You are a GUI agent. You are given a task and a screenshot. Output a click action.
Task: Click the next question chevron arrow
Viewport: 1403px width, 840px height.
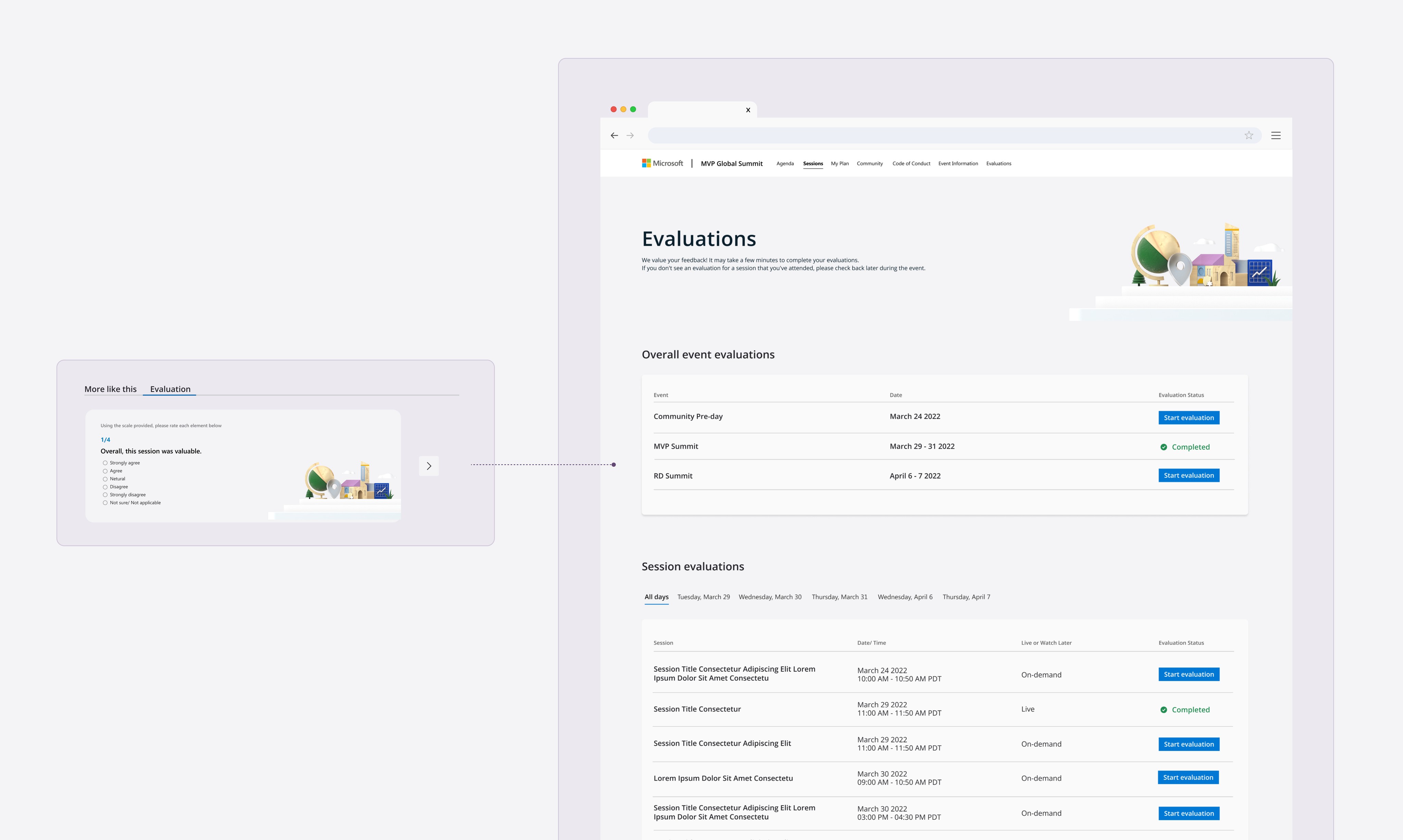point(429,466)
